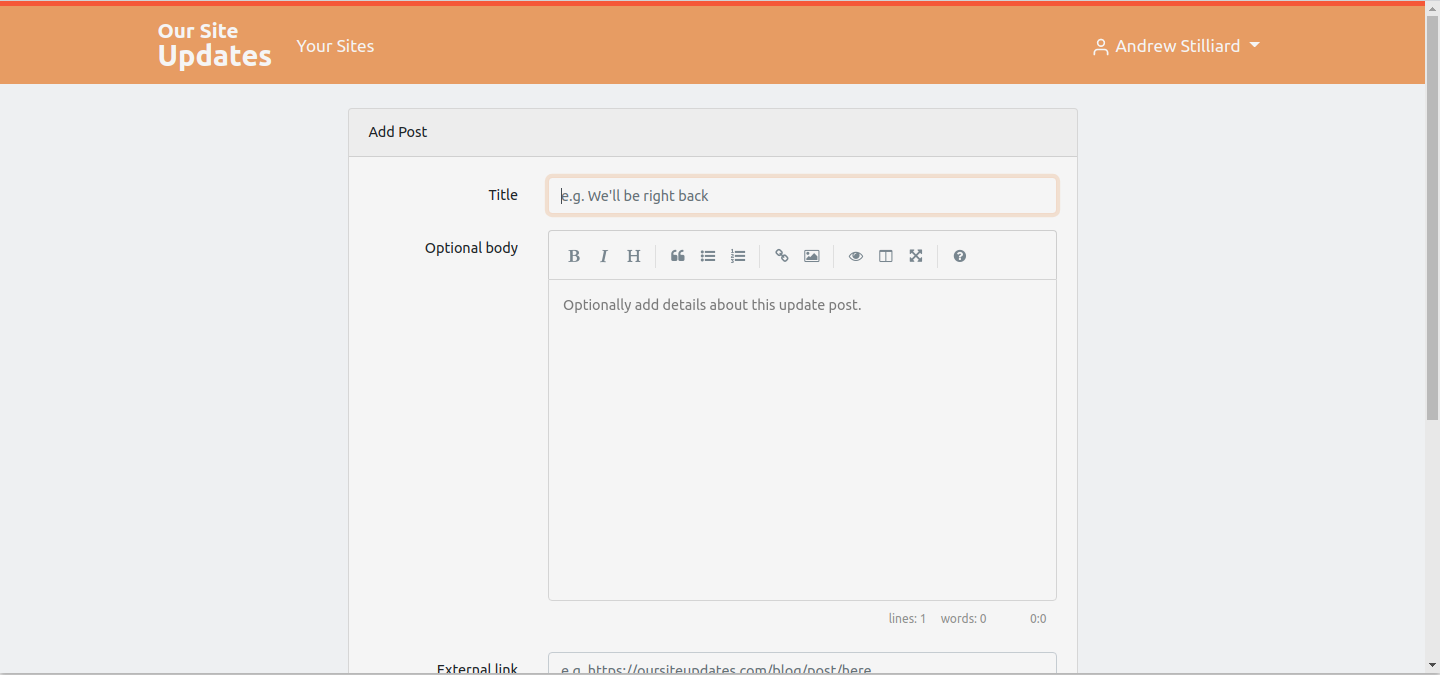Screen dimensions: 1440x675
Task: Insert an image using the picture icon
Action: click(812, 256)
